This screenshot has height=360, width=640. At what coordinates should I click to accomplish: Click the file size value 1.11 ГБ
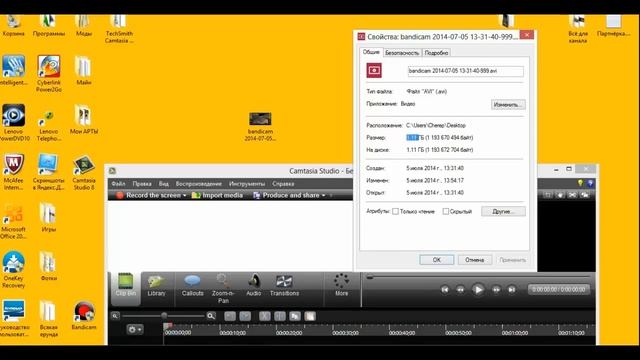[415, 138]
